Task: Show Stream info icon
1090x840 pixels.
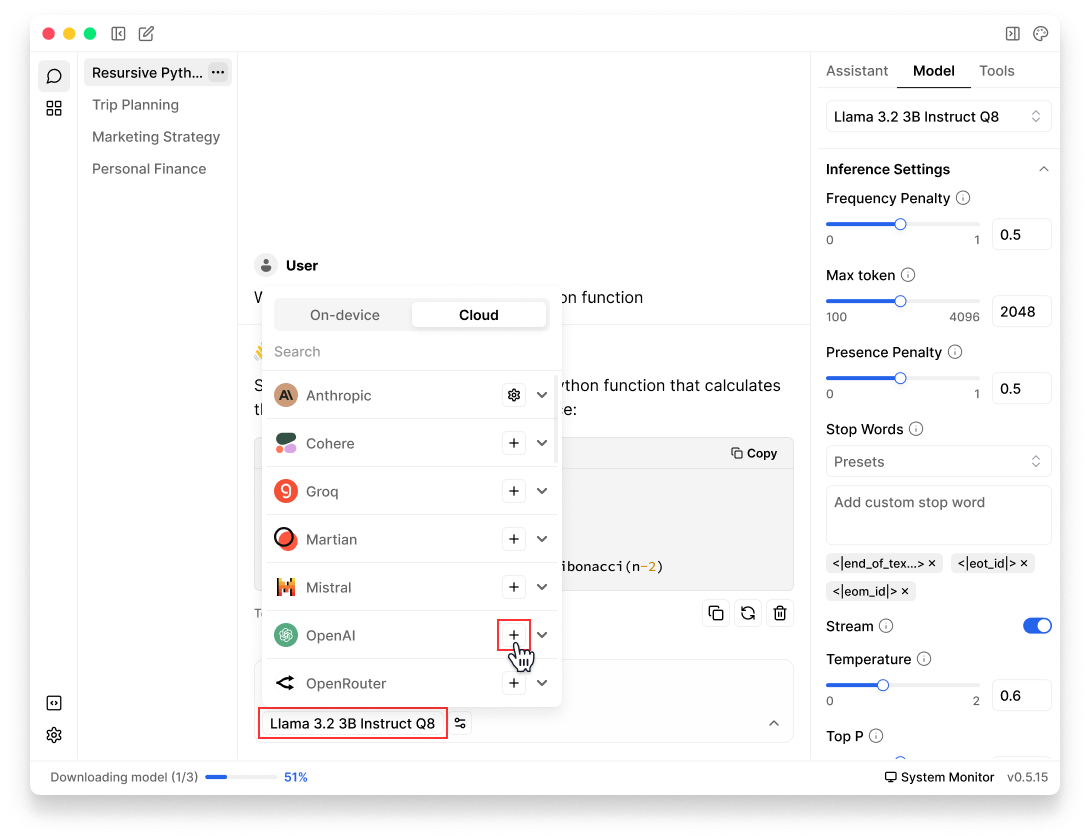Action: pyautogui.click(x=886, y=626)
